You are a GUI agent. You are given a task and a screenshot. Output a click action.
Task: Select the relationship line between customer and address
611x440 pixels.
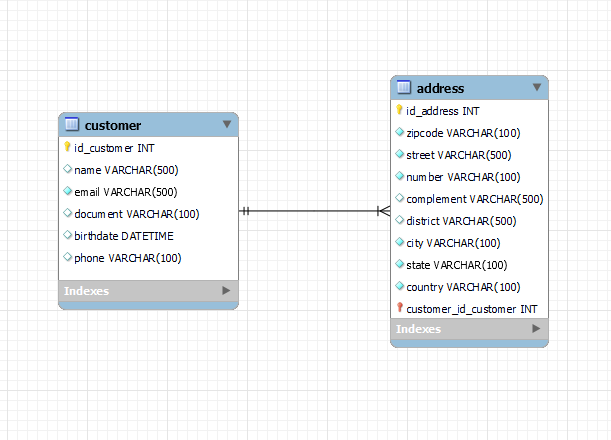pyautogui.click(x=314, y=211)
